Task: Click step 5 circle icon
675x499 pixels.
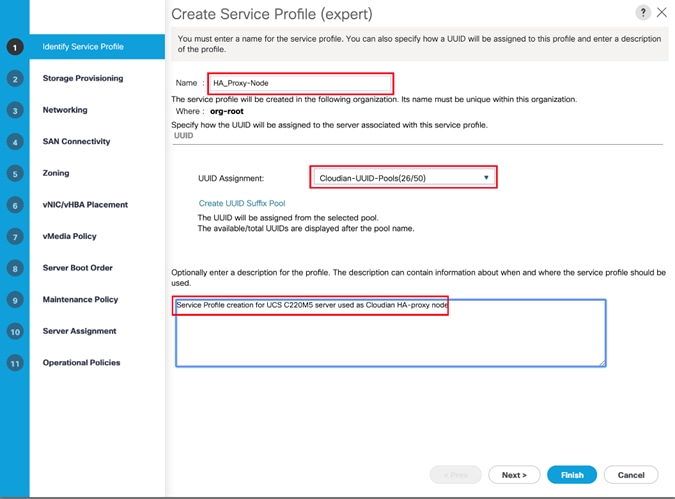Action: (x=15, y=174)
